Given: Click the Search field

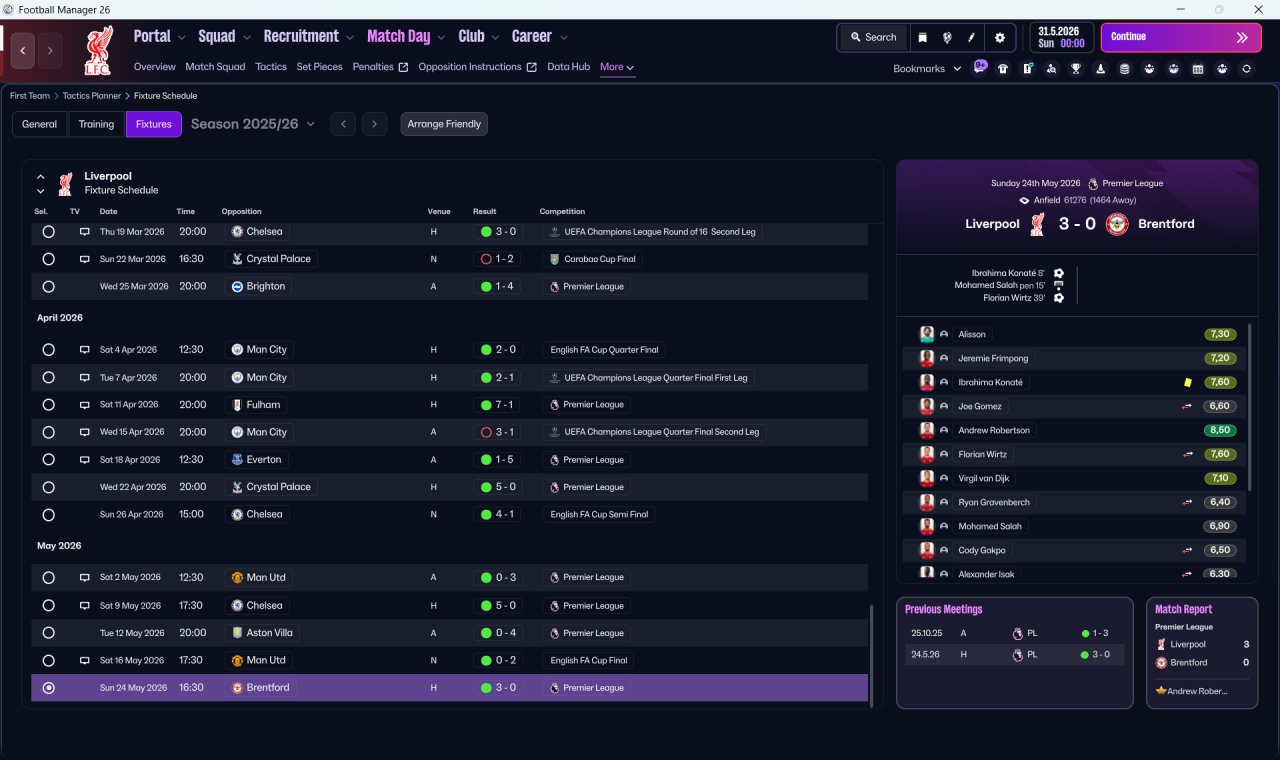Looking at the screenshot, I should click(x=873, y=38).
